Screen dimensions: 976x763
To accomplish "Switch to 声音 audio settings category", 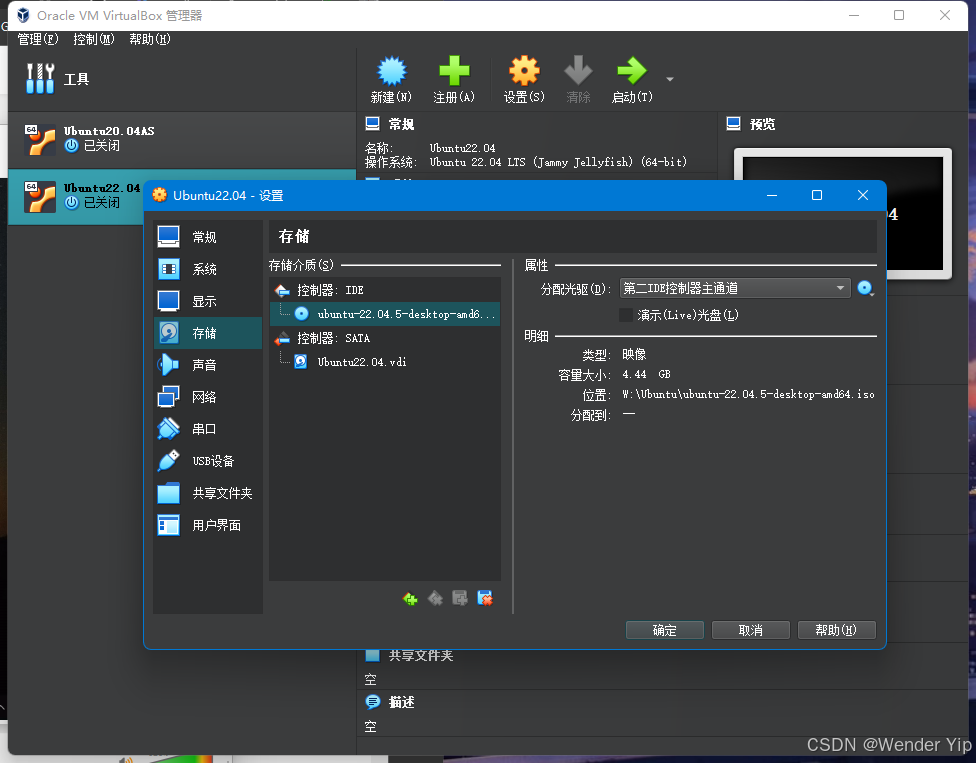I will (207, 365).
